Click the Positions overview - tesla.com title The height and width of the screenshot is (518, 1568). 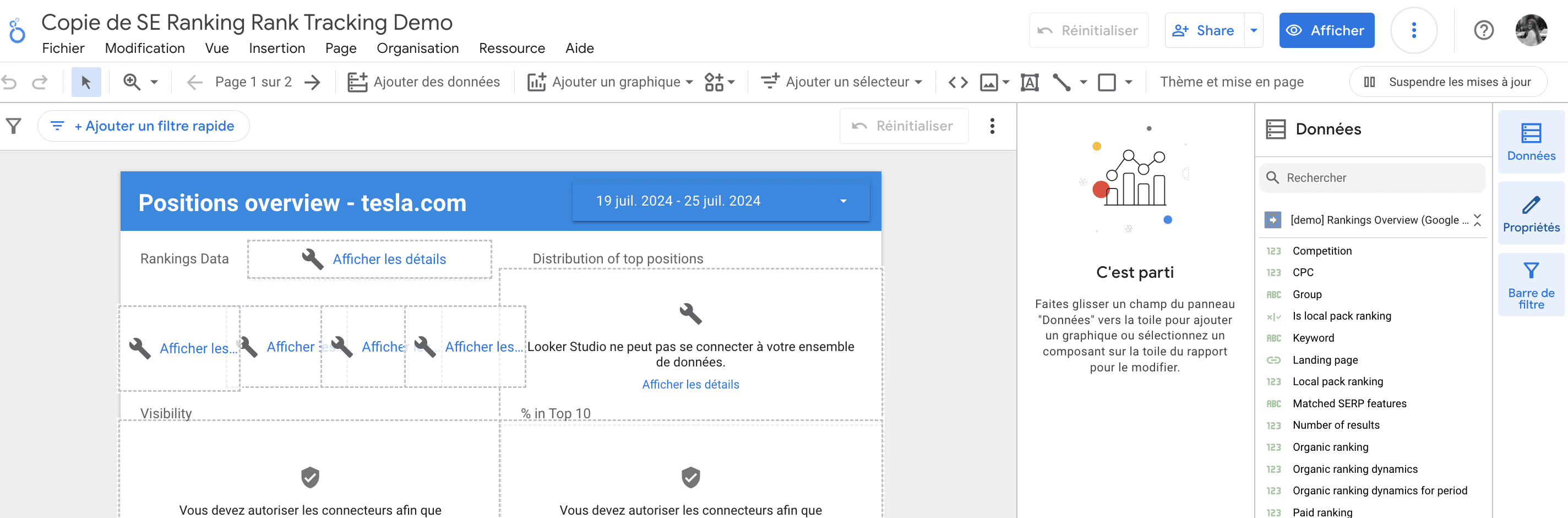pos(302,203)
